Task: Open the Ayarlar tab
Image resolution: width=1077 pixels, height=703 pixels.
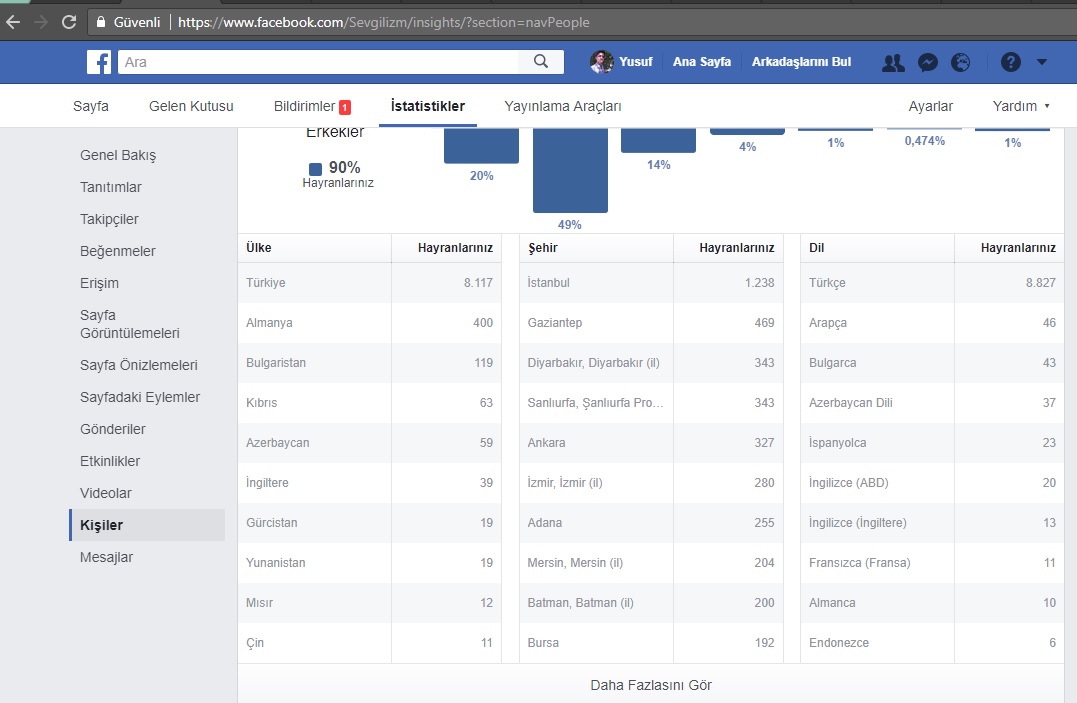Action: [x=930, y=106]
